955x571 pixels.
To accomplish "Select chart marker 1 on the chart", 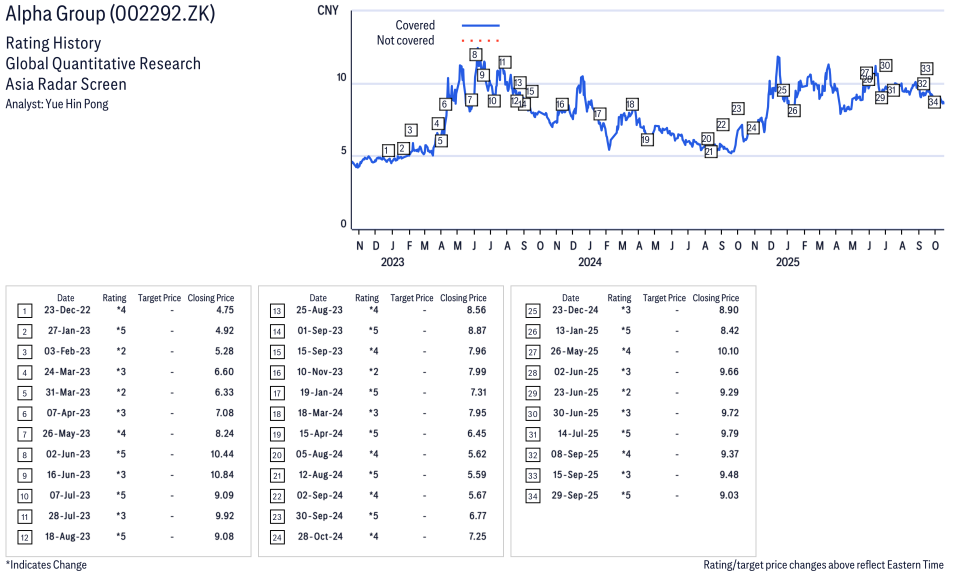I will 388,150.
